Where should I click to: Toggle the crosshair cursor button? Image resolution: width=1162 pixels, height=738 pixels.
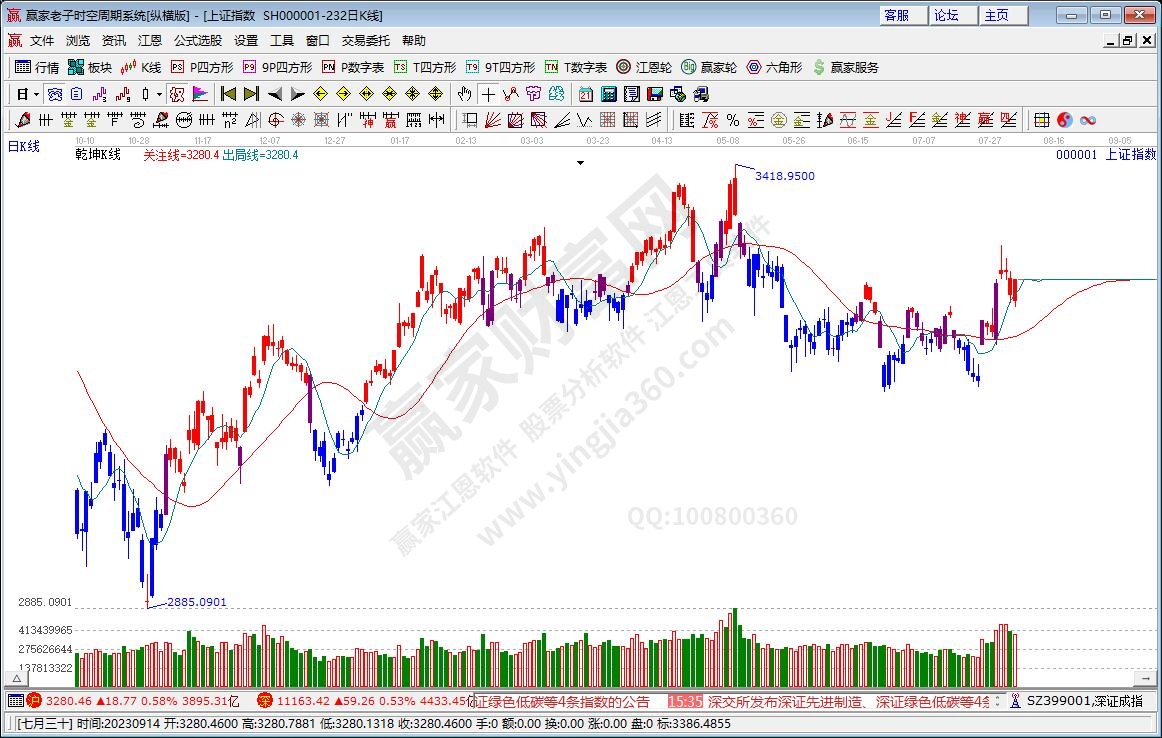488,94
